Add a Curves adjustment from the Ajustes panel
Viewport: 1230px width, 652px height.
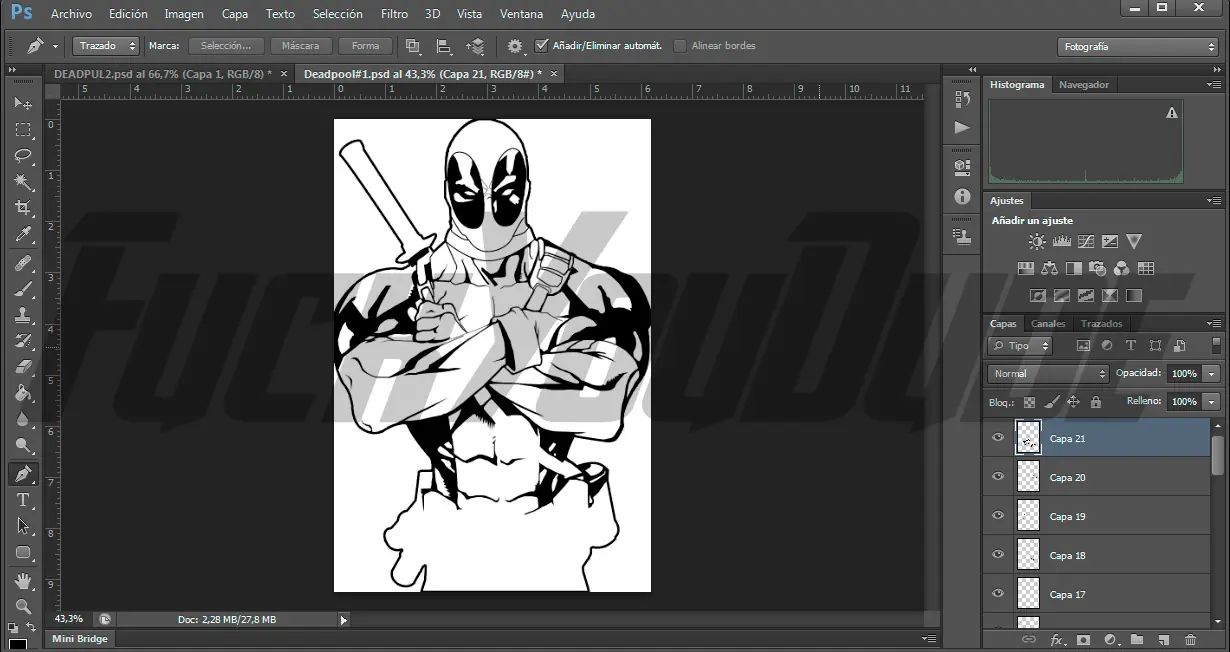(x=1085, y=241)
